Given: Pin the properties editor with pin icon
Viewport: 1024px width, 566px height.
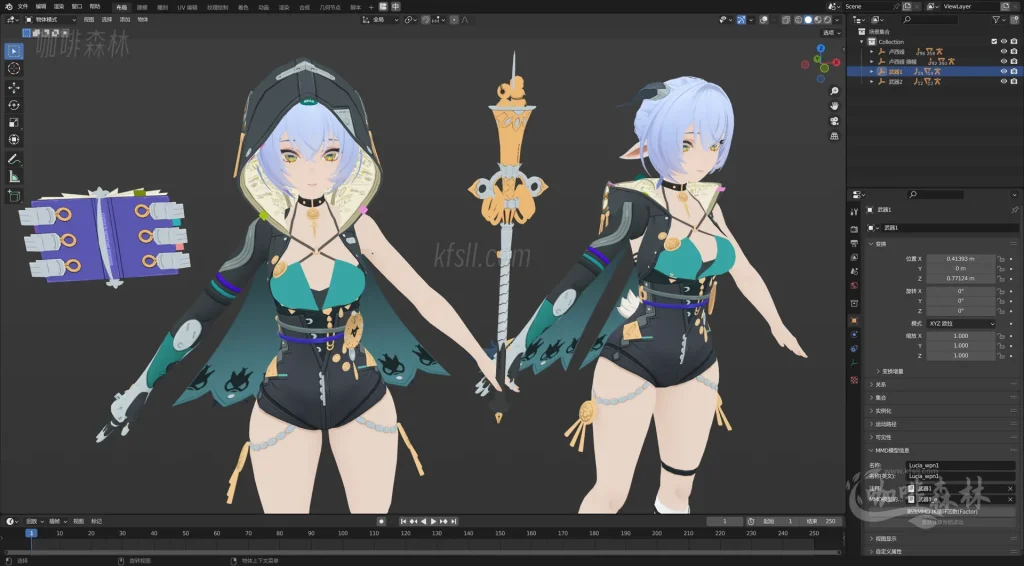Looking at the screenshot, I should coord(1014,210).
